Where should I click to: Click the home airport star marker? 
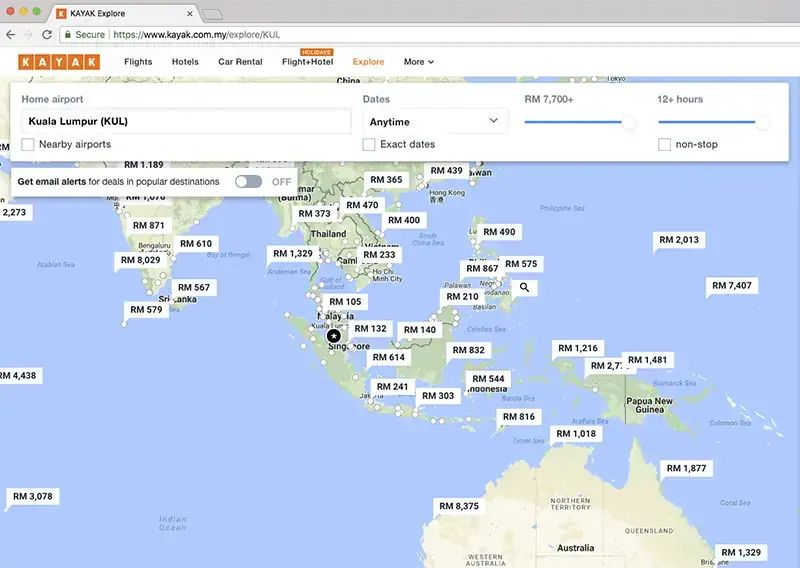coord(334,336)
